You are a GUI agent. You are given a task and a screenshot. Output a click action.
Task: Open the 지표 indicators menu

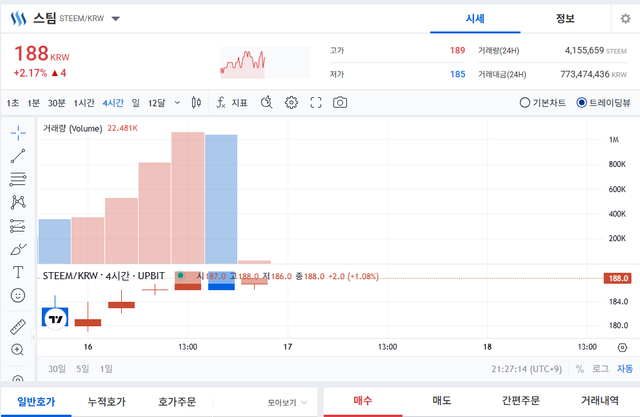(232, 102)
